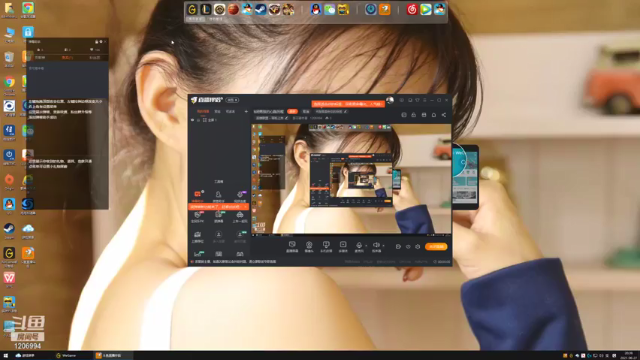
Task: Select third scene tab in left panel
Action: click(230, 111)
